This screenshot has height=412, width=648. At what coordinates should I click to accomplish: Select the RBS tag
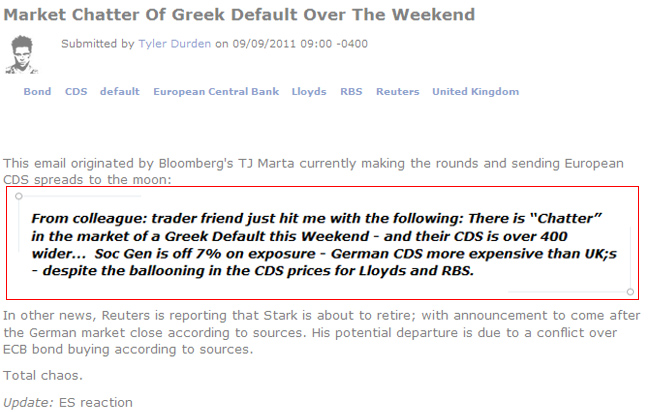[x=351, y=92]
